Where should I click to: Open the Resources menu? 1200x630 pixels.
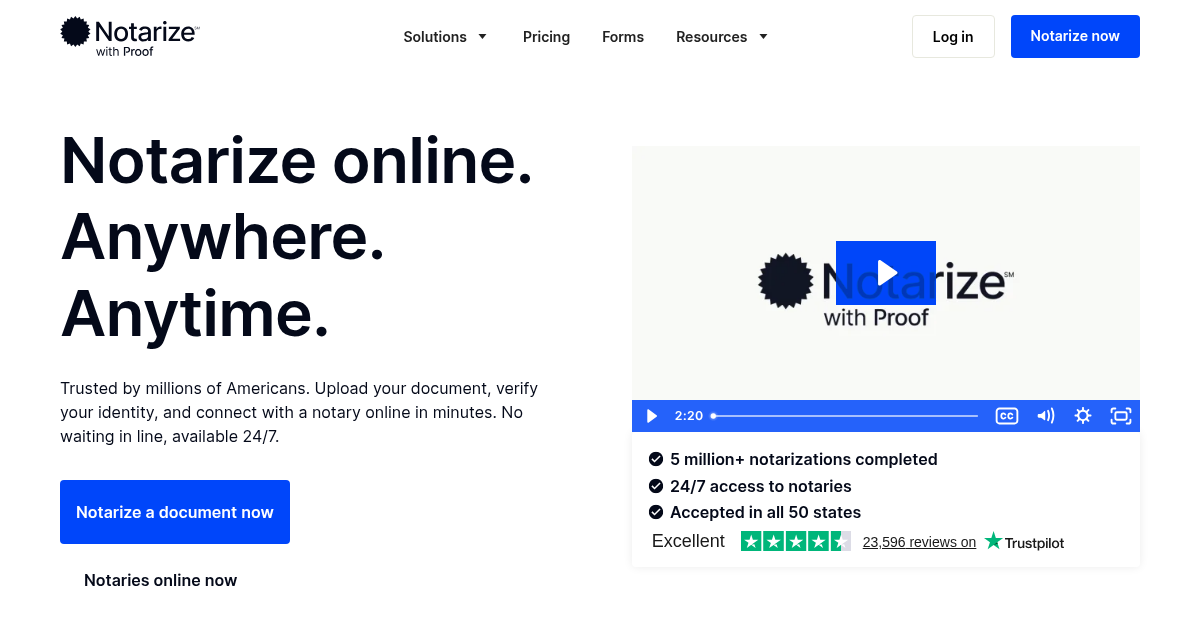pyautogui.click(x=711, y=37)
